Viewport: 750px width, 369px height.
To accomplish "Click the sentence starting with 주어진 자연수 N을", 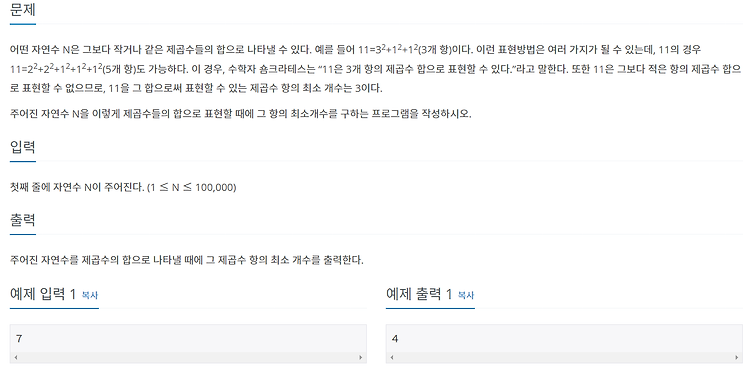I will [241, 114].
